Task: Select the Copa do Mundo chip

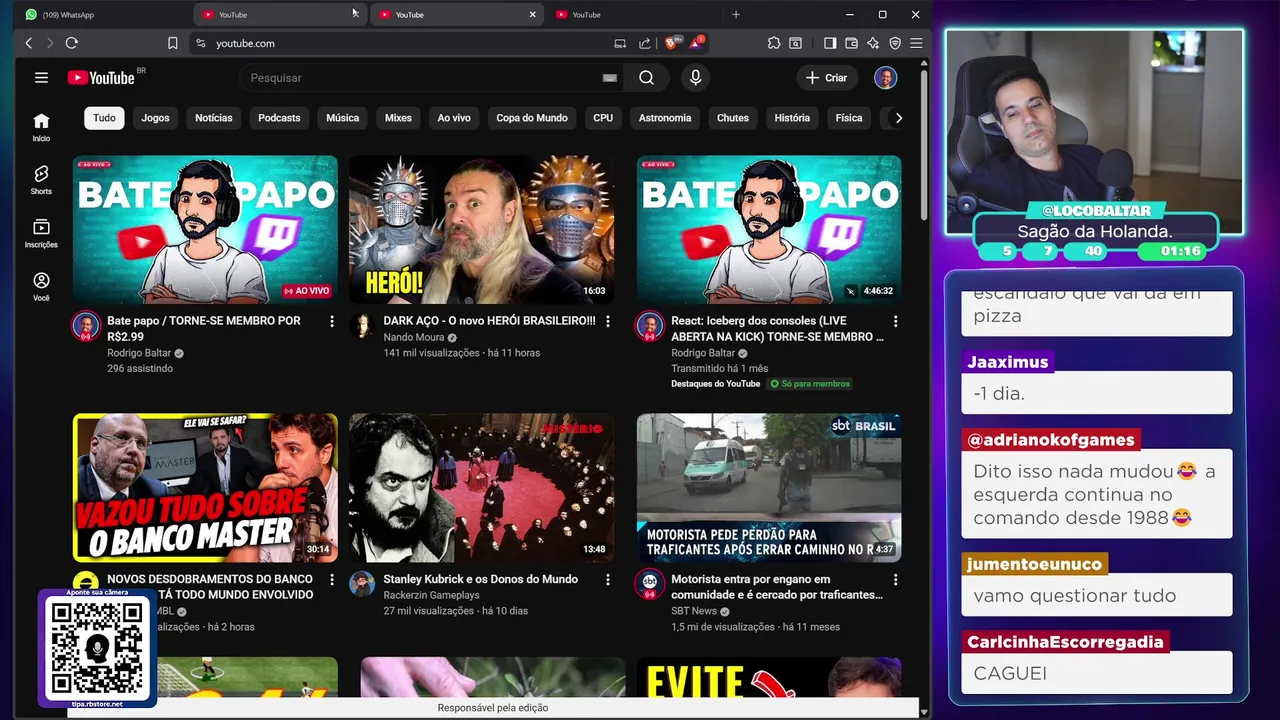Action: tap(532, 118)
